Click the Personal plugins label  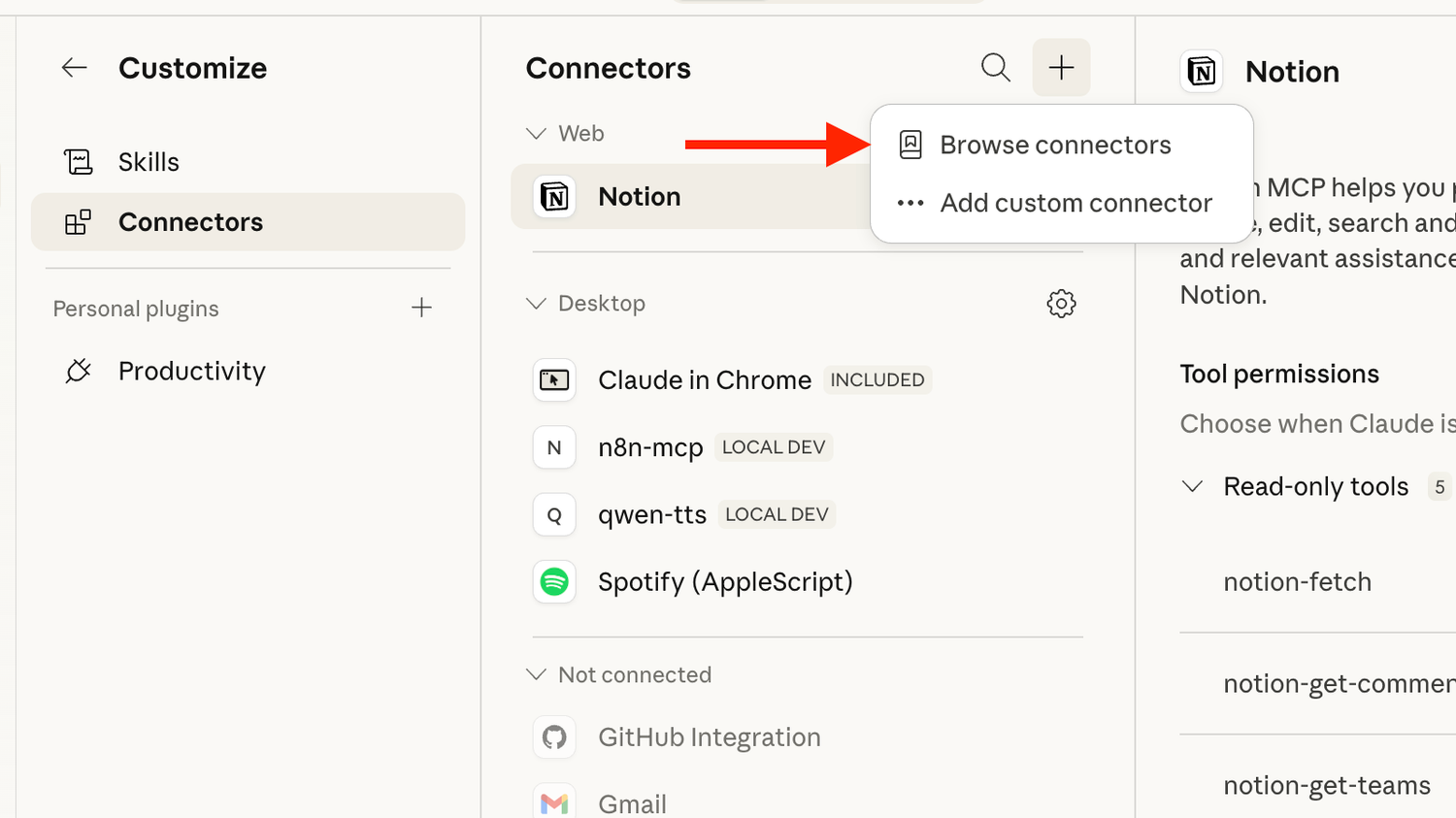(x=136, y=309)
